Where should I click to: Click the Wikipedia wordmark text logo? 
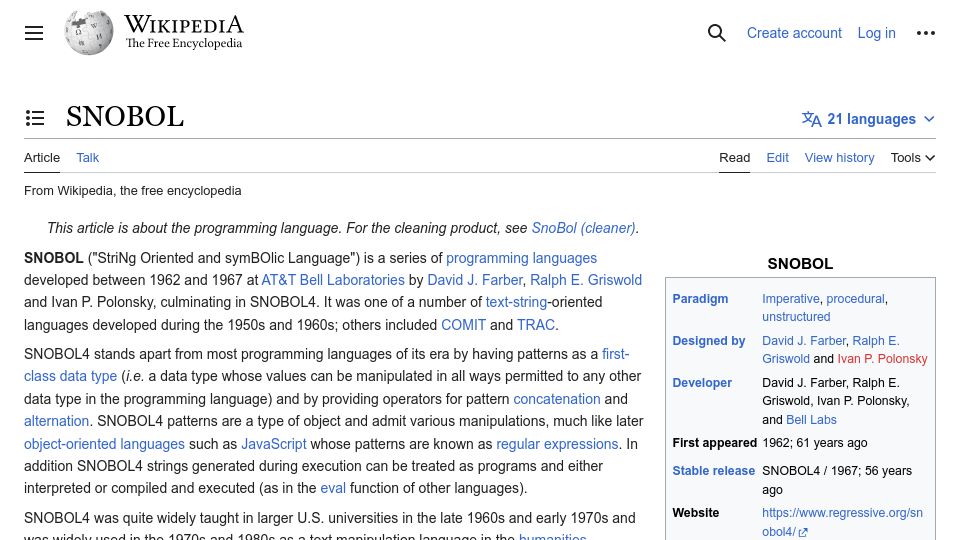point(184,32)
